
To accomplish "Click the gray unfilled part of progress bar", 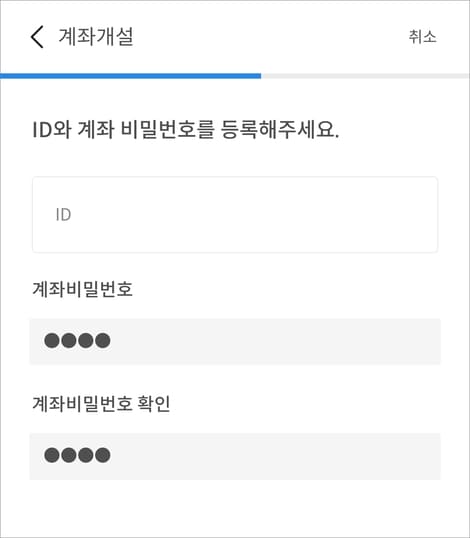I will pos(365,76).
